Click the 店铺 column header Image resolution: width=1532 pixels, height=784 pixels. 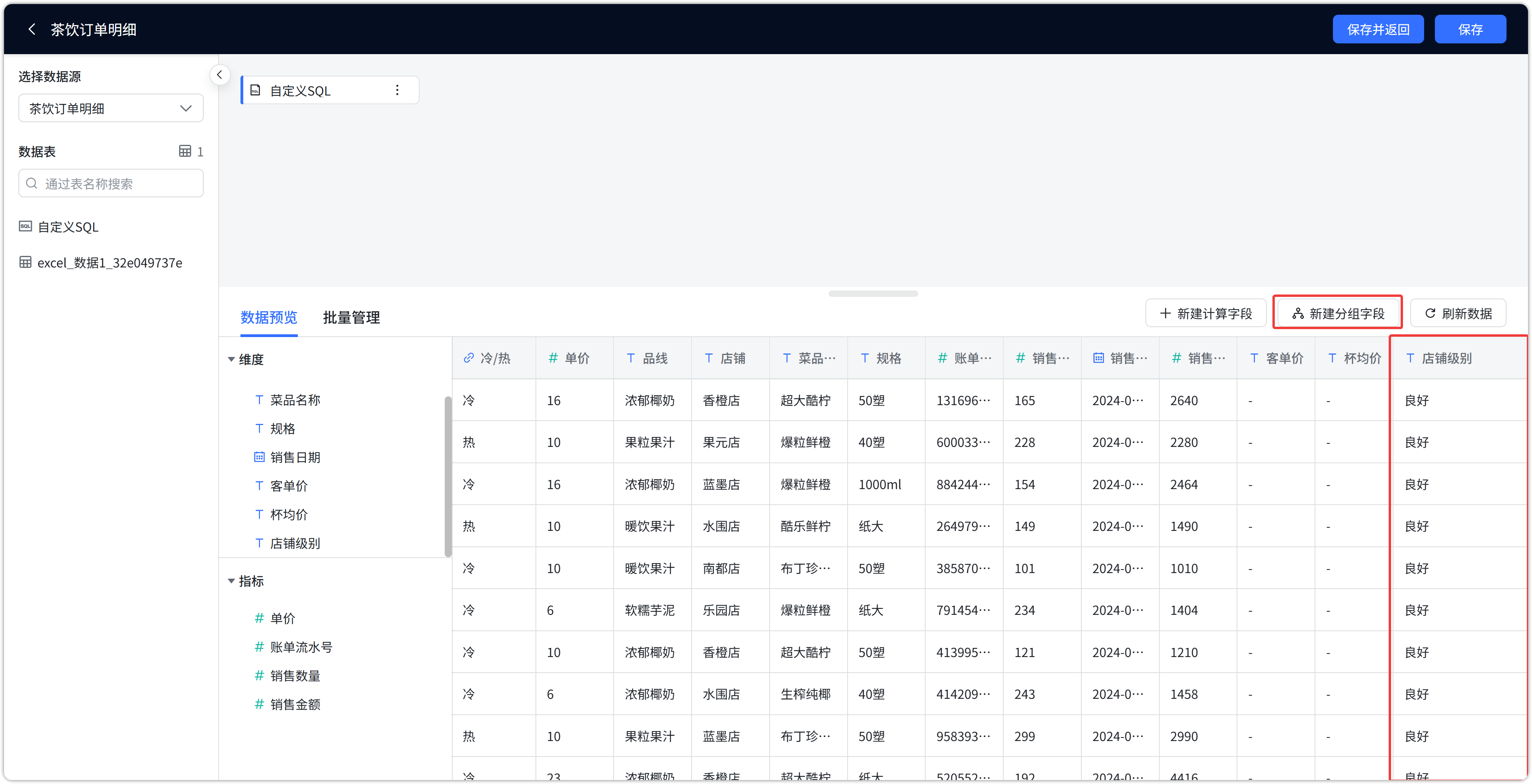[730, 358]
